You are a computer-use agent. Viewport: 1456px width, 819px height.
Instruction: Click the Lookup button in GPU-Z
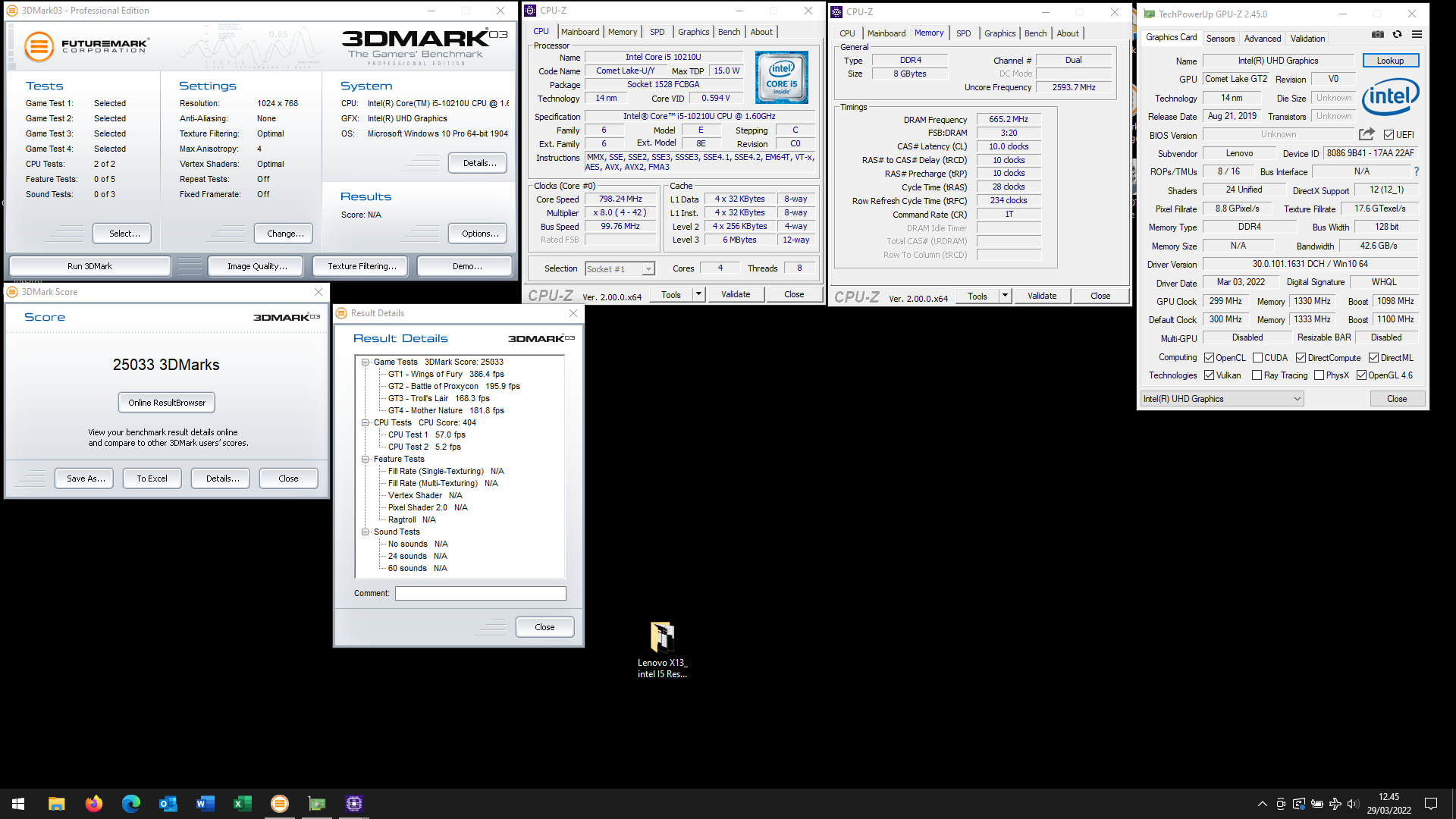[1390, 61]
